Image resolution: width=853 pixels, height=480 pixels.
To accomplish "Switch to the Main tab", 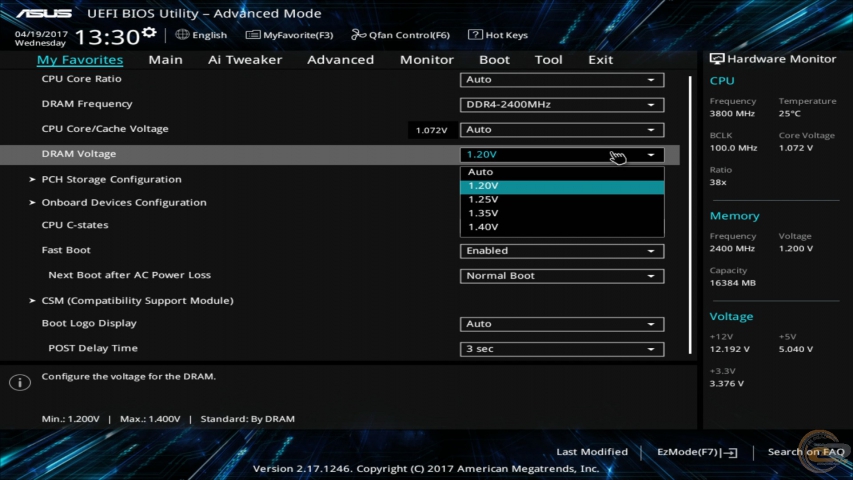I will [x=165, y=59].
